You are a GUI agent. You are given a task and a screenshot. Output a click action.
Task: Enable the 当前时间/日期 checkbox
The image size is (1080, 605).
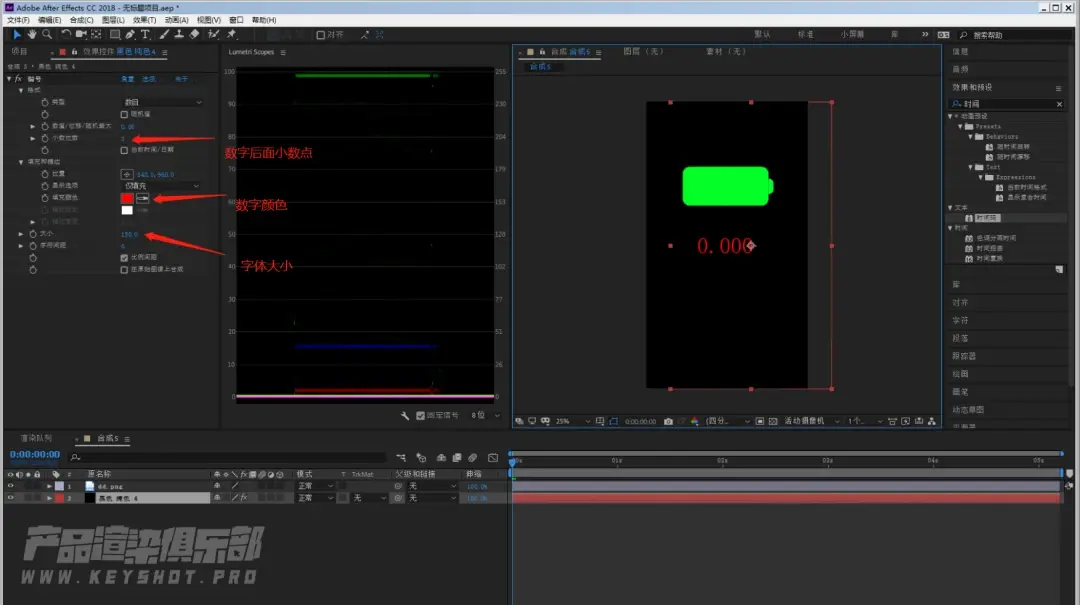point(125,150)
